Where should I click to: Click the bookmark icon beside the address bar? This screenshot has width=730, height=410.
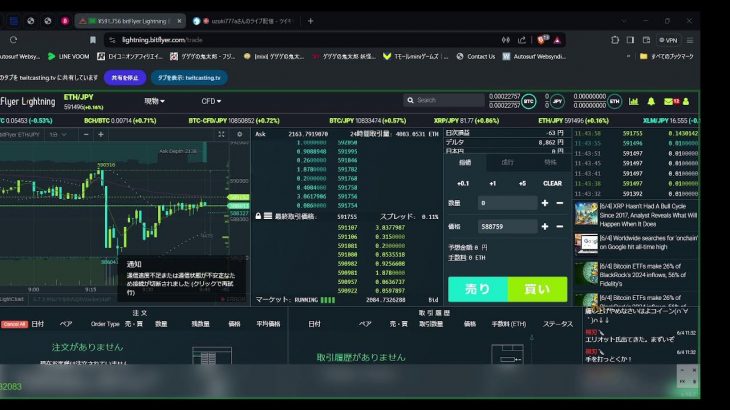tap(93, 40)
